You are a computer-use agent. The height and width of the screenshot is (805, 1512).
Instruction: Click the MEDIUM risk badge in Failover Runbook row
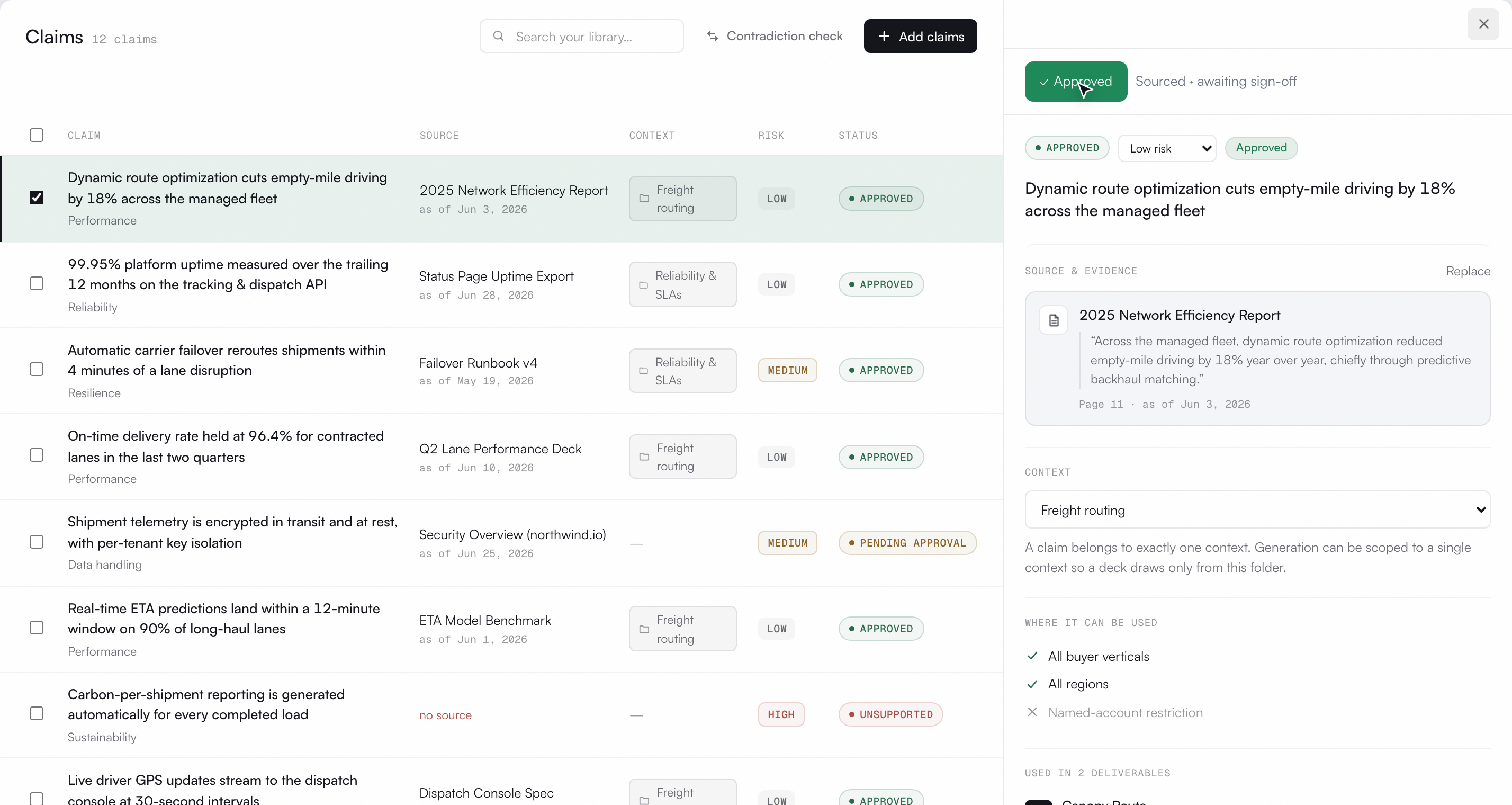point(787,371)
